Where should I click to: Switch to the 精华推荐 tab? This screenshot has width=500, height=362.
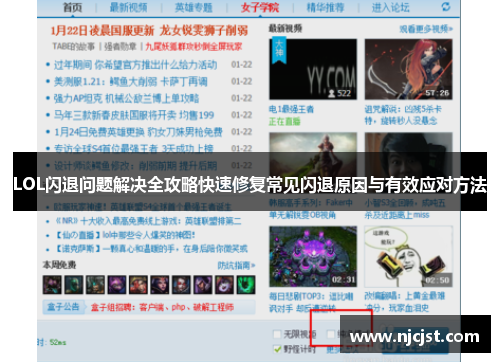325,7
